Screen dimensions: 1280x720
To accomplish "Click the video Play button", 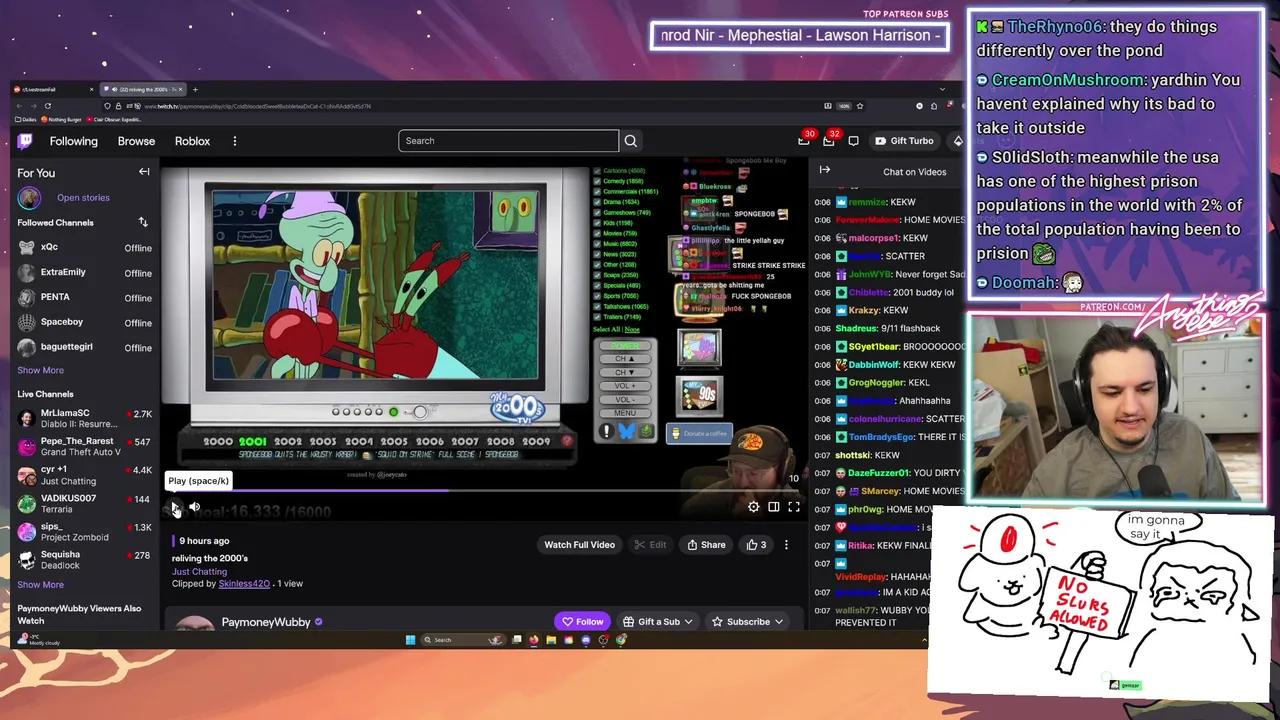I will pos(175,508).
